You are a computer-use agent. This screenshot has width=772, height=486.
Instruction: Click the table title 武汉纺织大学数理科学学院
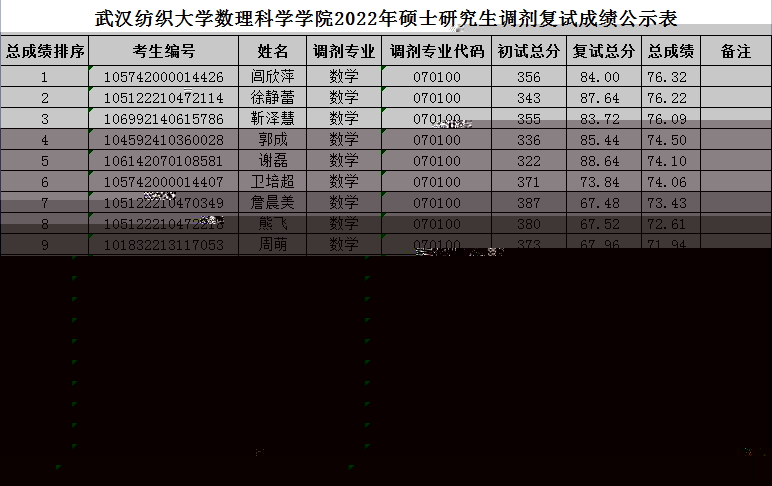point(385,17)
